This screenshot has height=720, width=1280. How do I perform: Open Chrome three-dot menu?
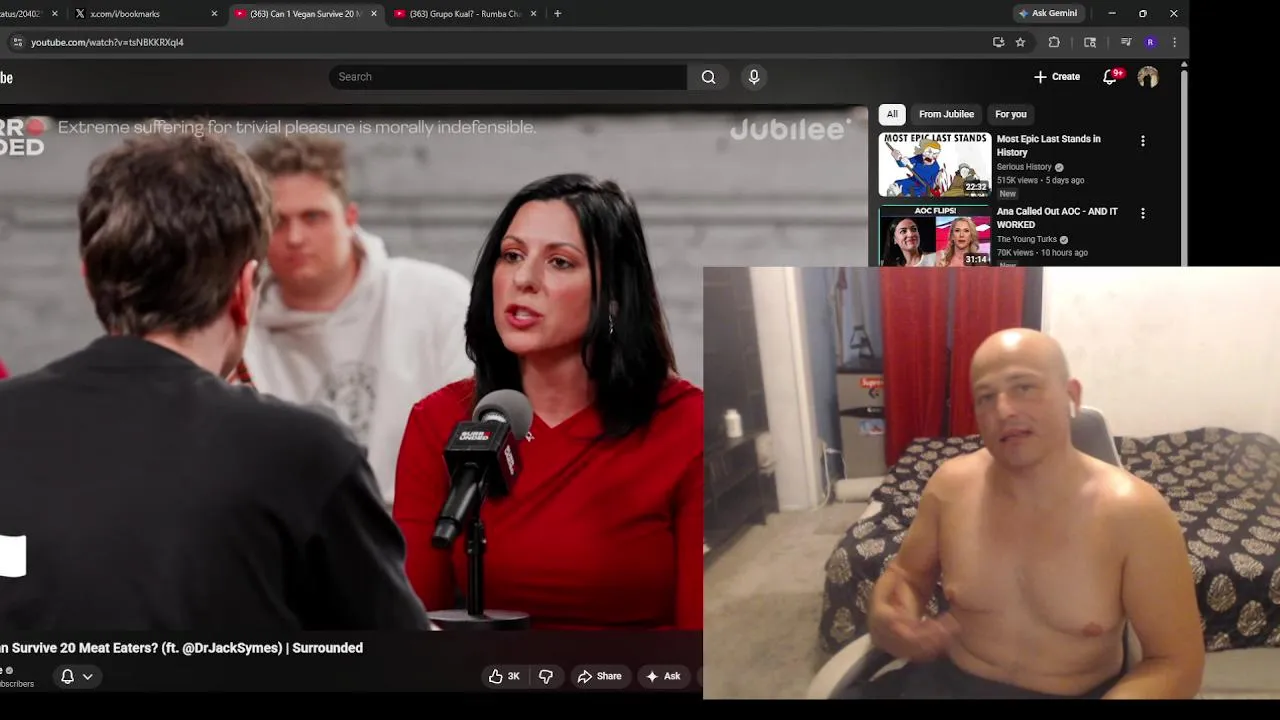click(x=1174, y=42)
